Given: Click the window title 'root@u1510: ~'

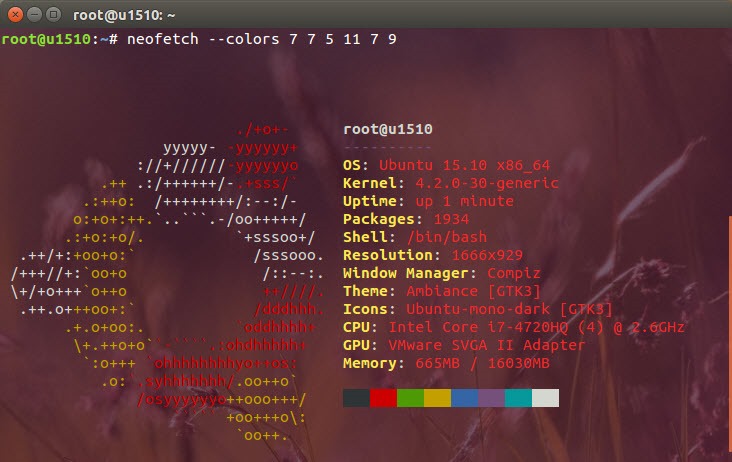Looking at the screenshot, I should click(124, 15).
